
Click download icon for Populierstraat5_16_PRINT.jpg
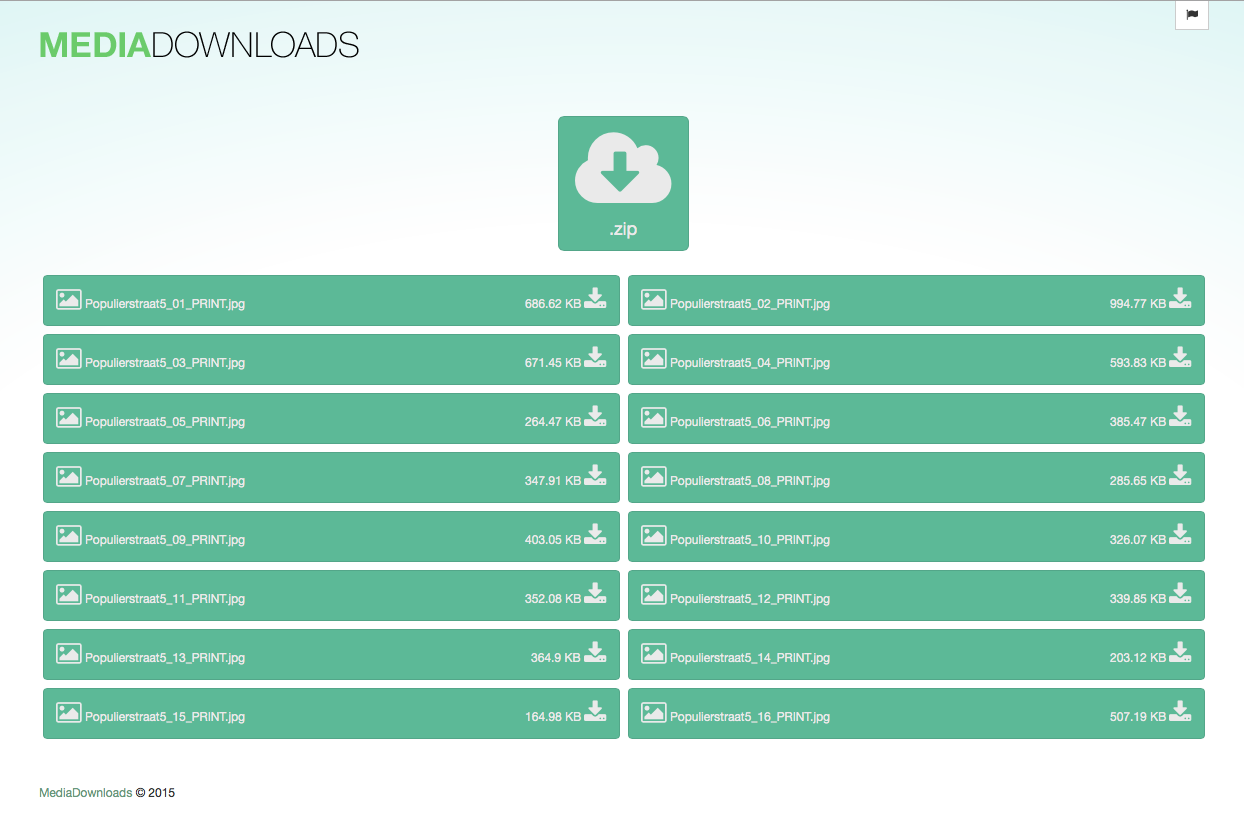(x=1180, y=712)
